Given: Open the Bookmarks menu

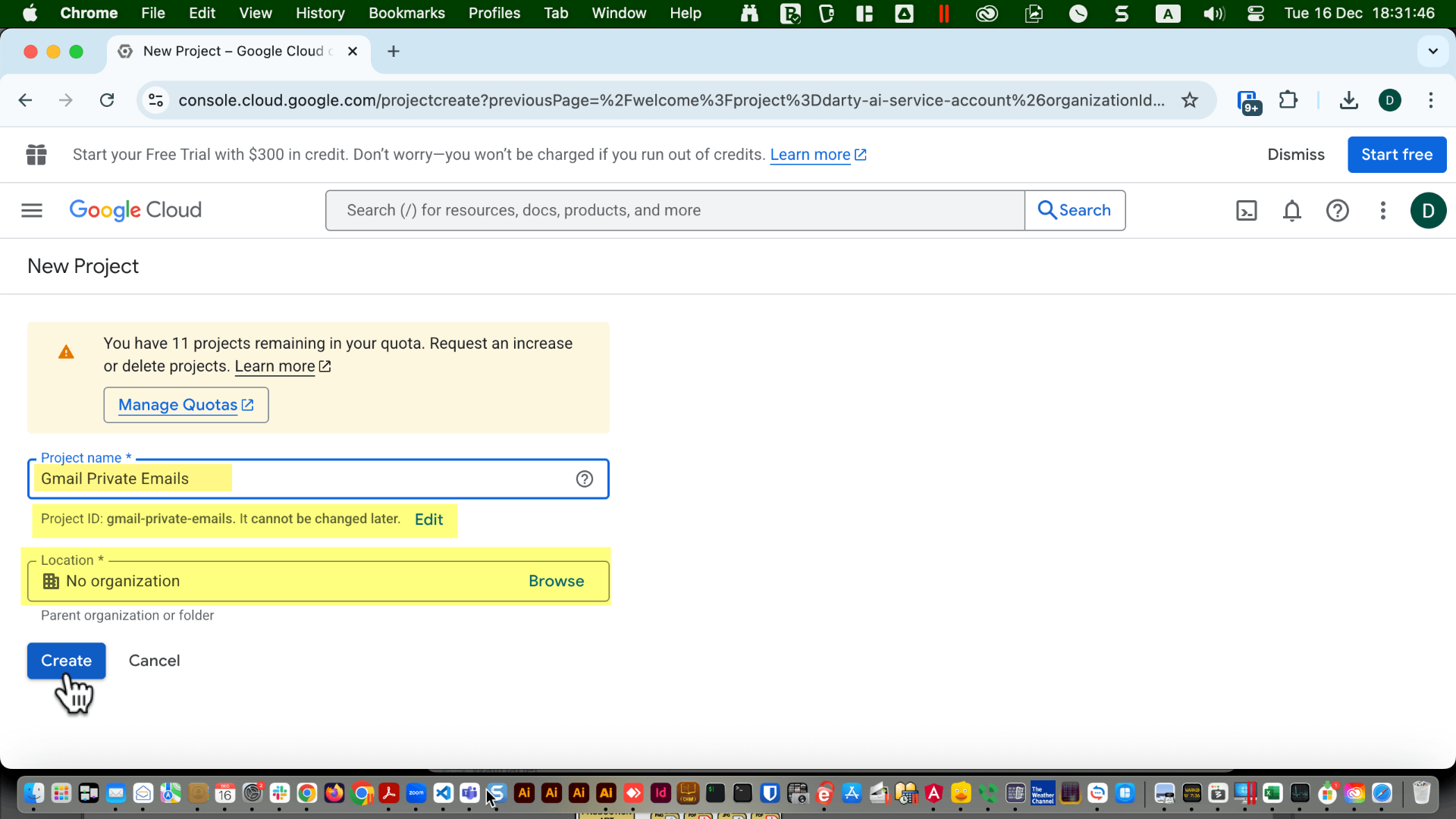Looking at the screenshot, I should [406, 13].
